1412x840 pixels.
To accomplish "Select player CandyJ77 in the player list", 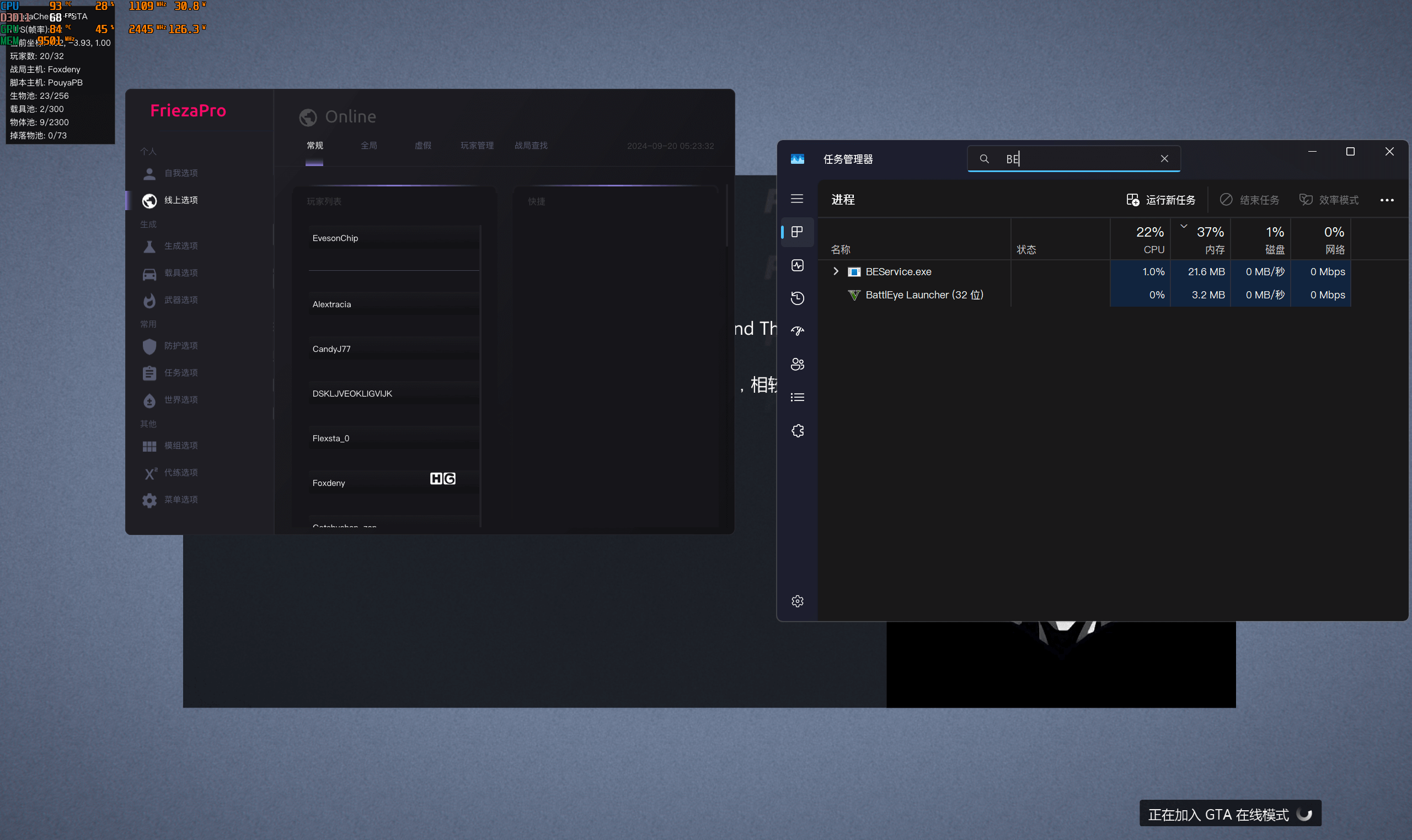I will coord(394,349).
